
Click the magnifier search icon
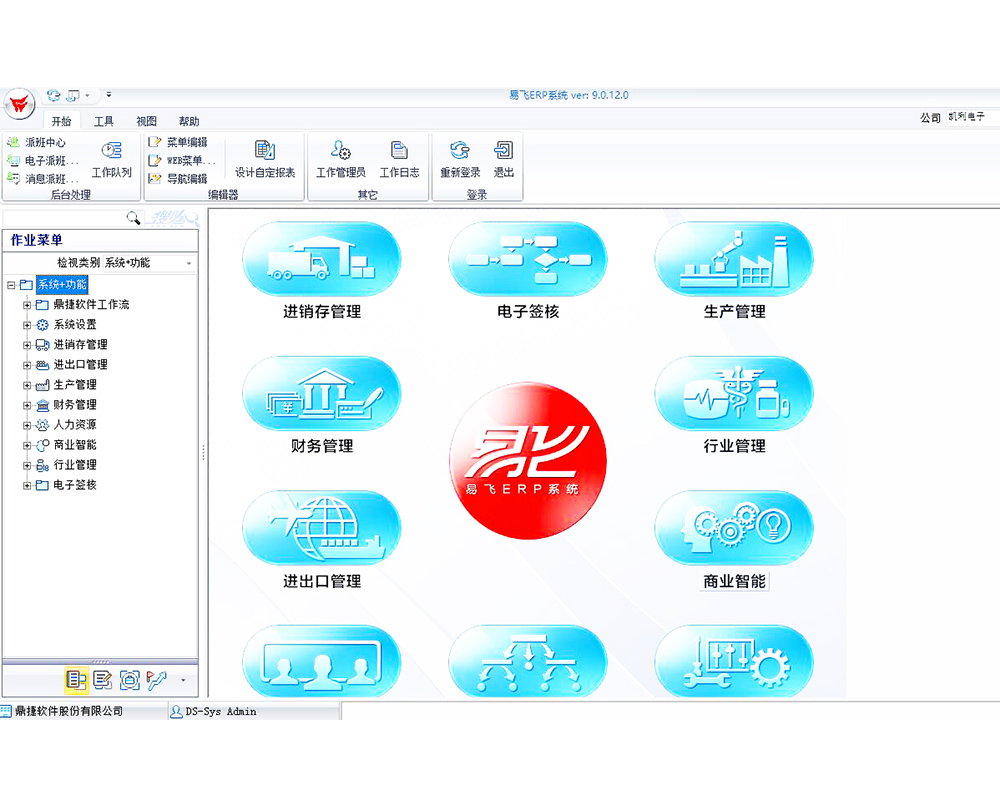point(133,218)
